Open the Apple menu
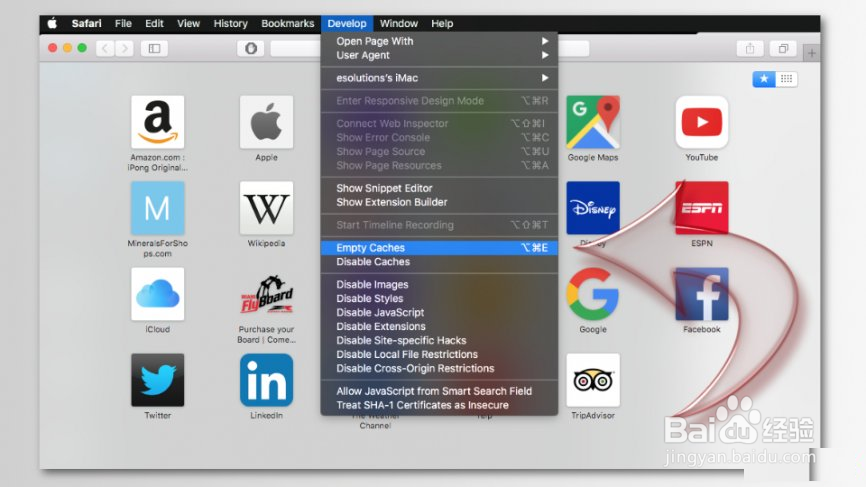The height and width of the screenshot is (487, 866). [52, 23]
